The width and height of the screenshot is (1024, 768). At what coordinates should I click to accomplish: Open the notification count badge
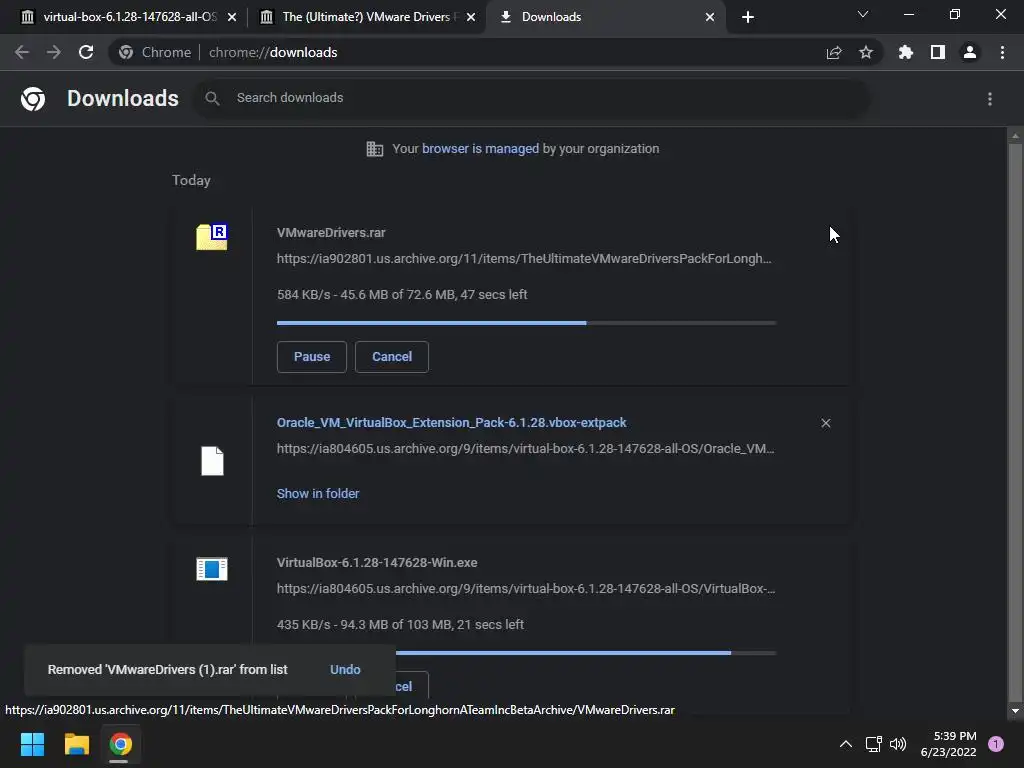[996, 744]
